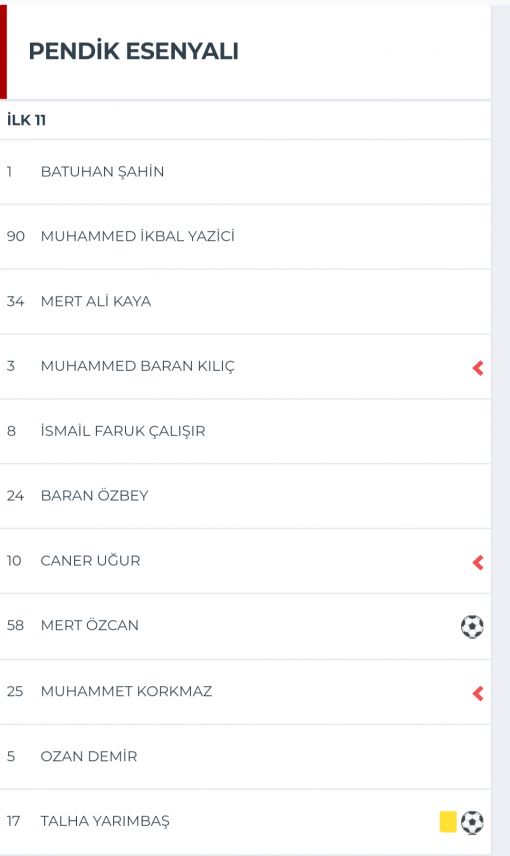Click the goal ball icon beside Mert Özcan
Image resolution: width=510 pixels, height=856 pixels.
(472, 626)
